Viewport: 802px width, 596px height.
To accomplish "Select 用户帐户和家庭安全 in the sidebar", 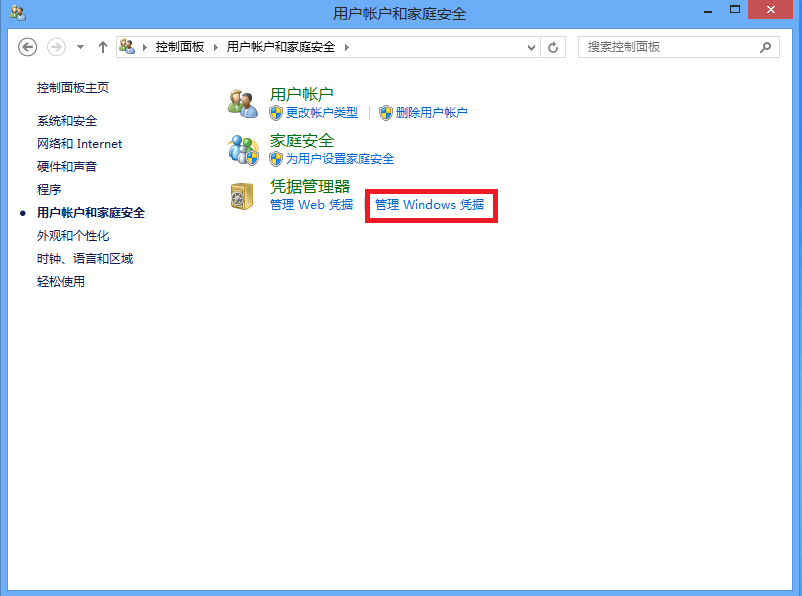I will (x=91, y=213).
